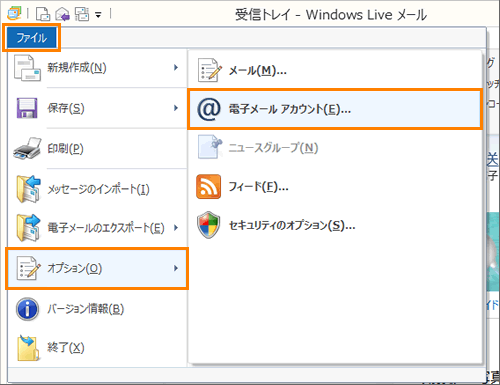Click the send/receive quick access icon

click(x=82, y=14)
